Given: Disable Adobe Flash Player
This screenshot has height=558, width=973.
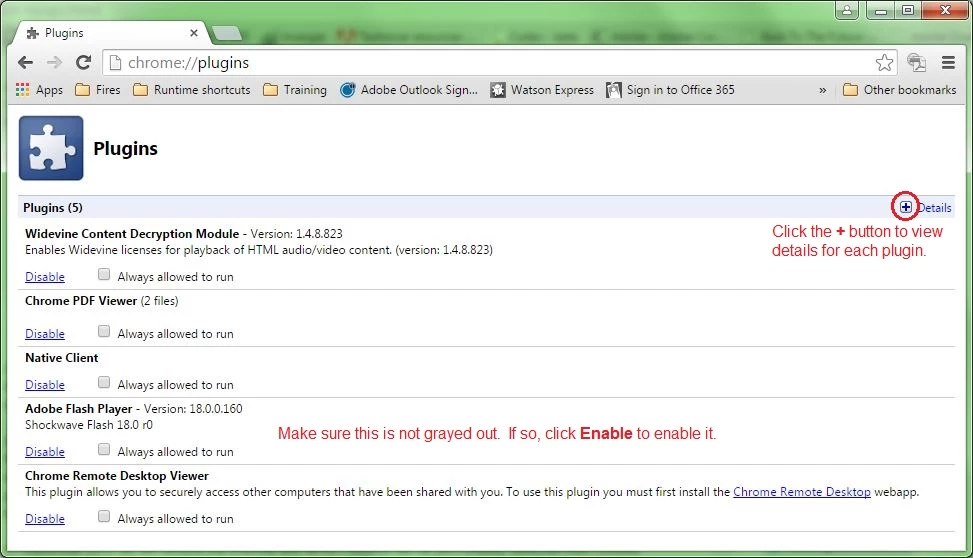Looking at the screenshot, I should pos(45,452).
